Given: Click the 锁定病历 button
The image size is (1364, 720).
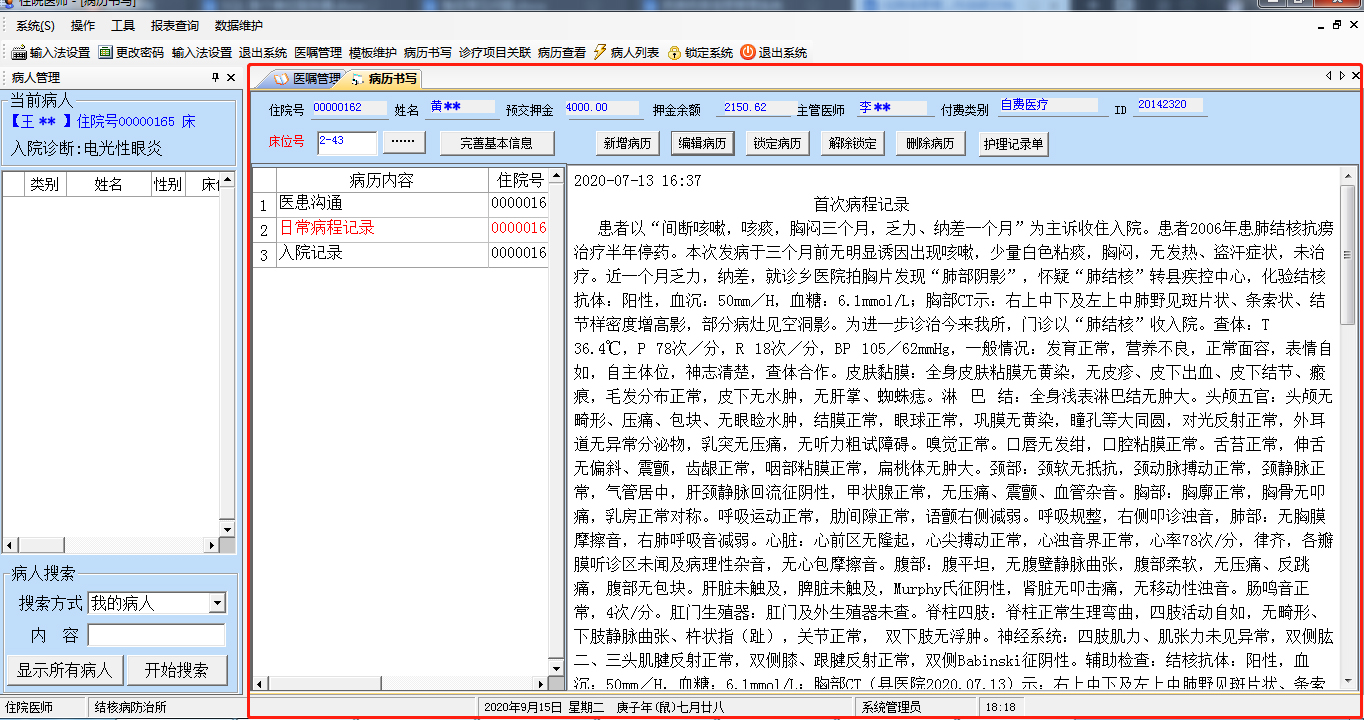Looking at the screenshot, I should 778,143.
